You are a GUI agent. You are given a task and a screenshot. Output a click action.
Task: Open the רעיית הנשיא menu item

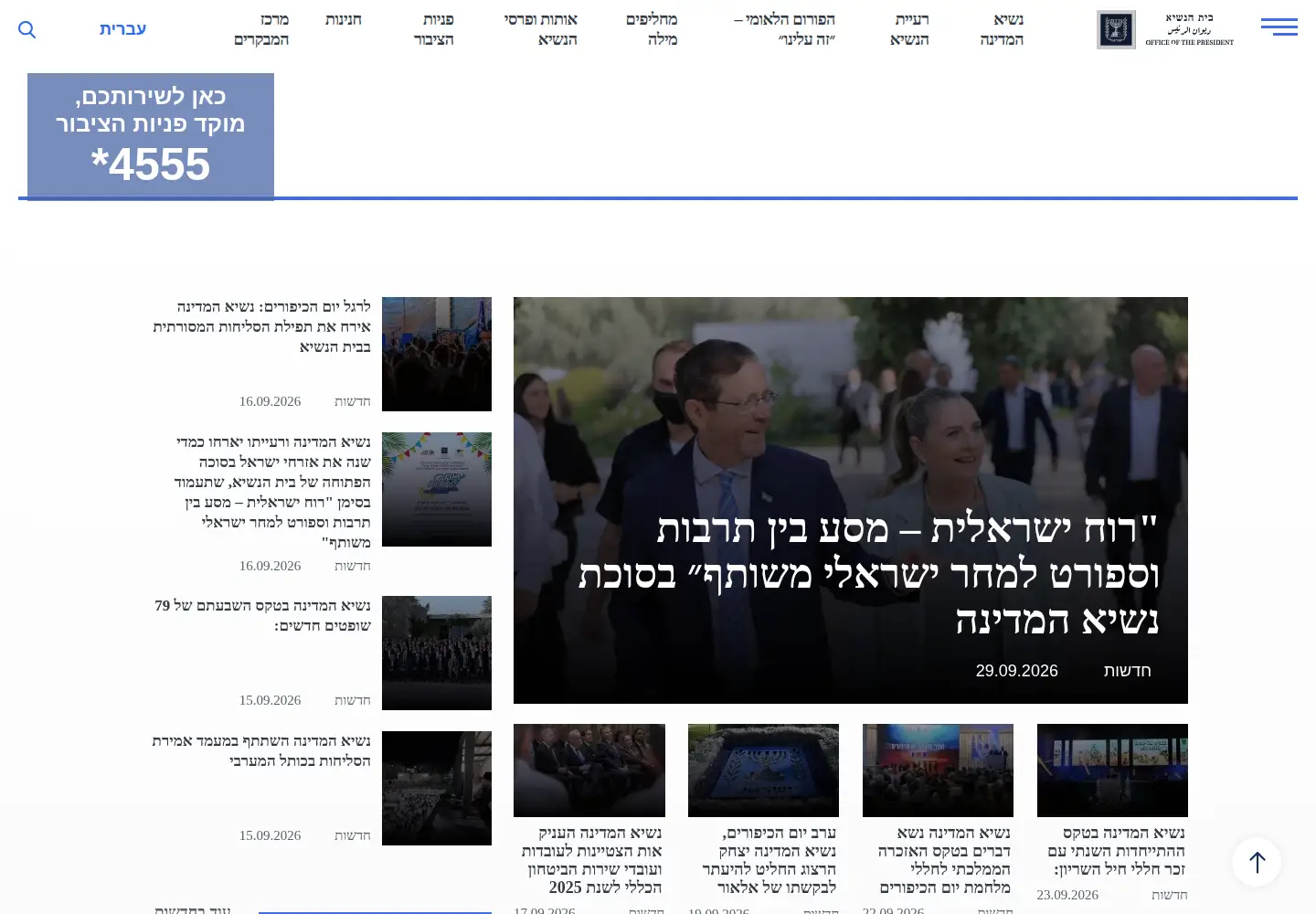click(909, 29)
